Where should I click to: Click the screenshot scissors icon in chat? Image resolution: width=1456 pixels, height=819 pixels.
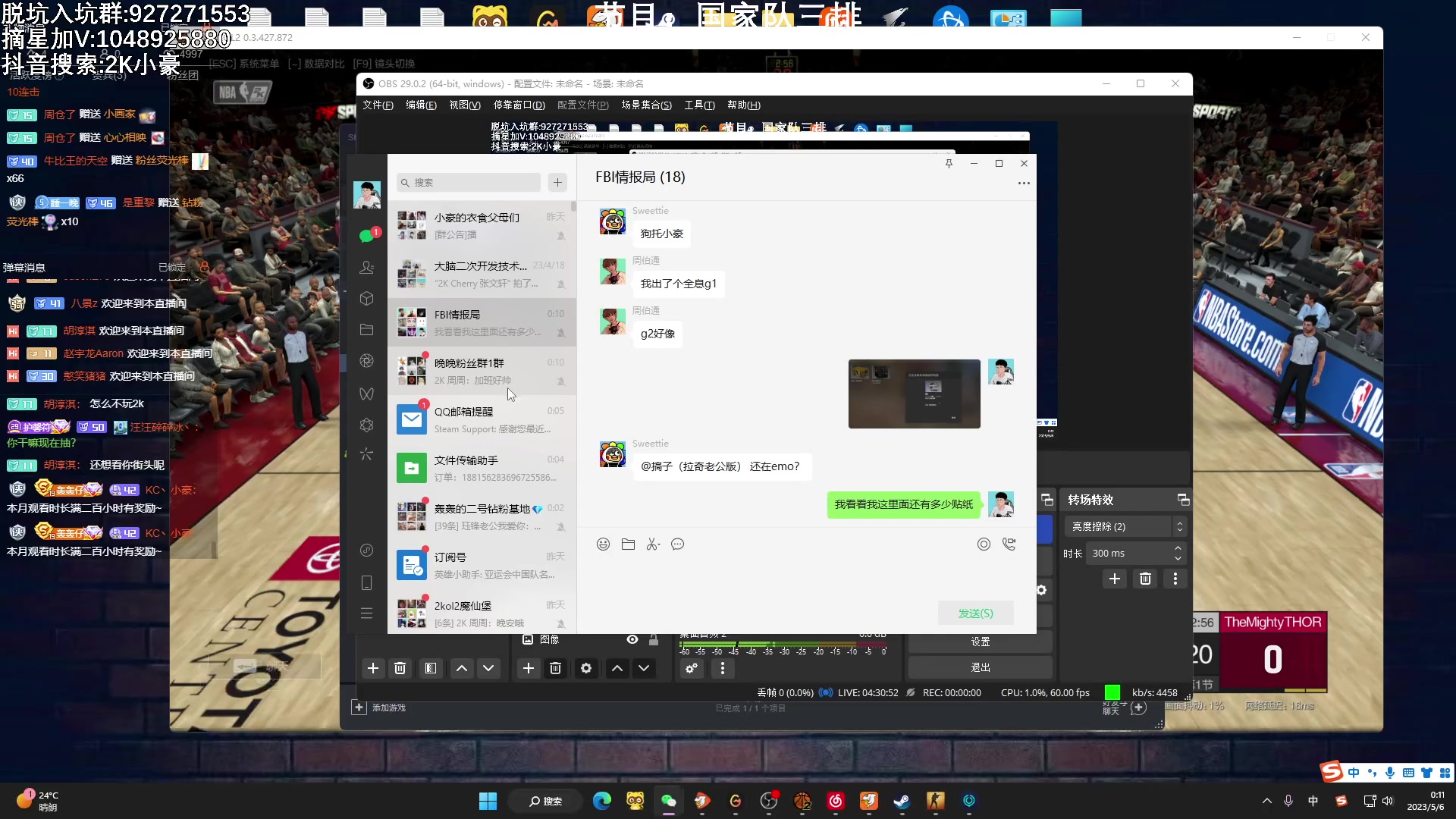click(x=653, y=544)
